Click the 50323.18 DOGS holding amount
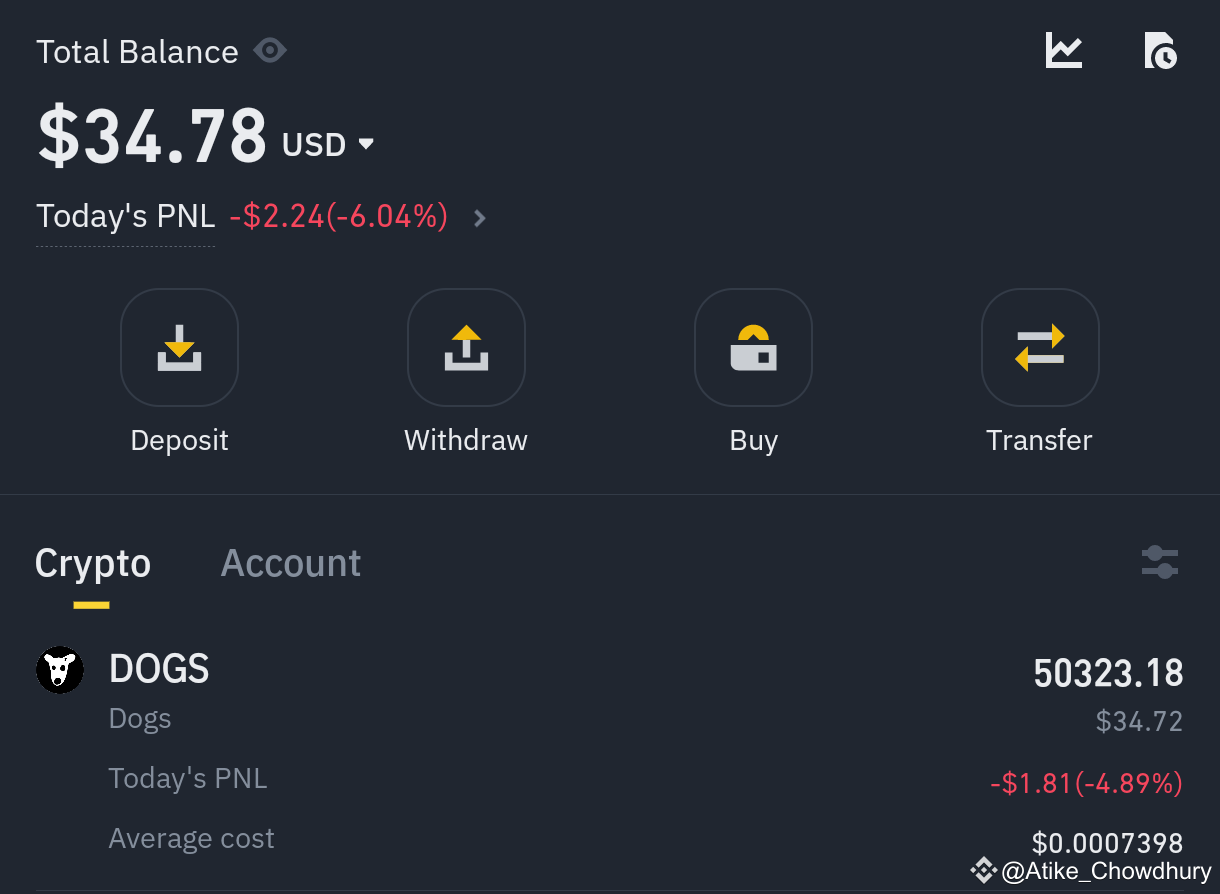Image resolution: width=1220 pixels, height=894 pixels. [1108, 673]
